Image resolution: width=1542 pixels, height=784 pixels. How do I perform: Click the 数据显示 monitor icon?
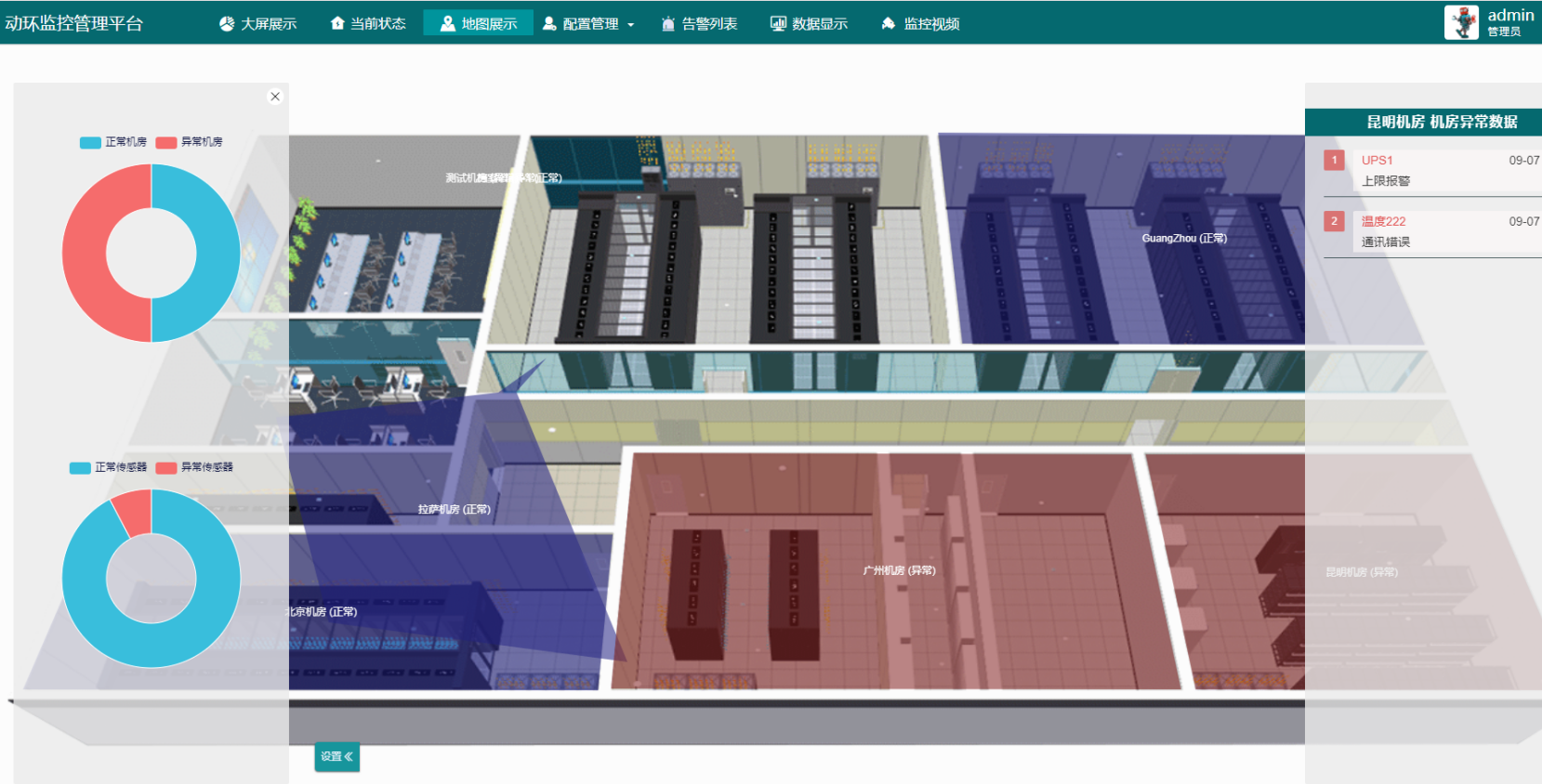[x=778, y=24]
